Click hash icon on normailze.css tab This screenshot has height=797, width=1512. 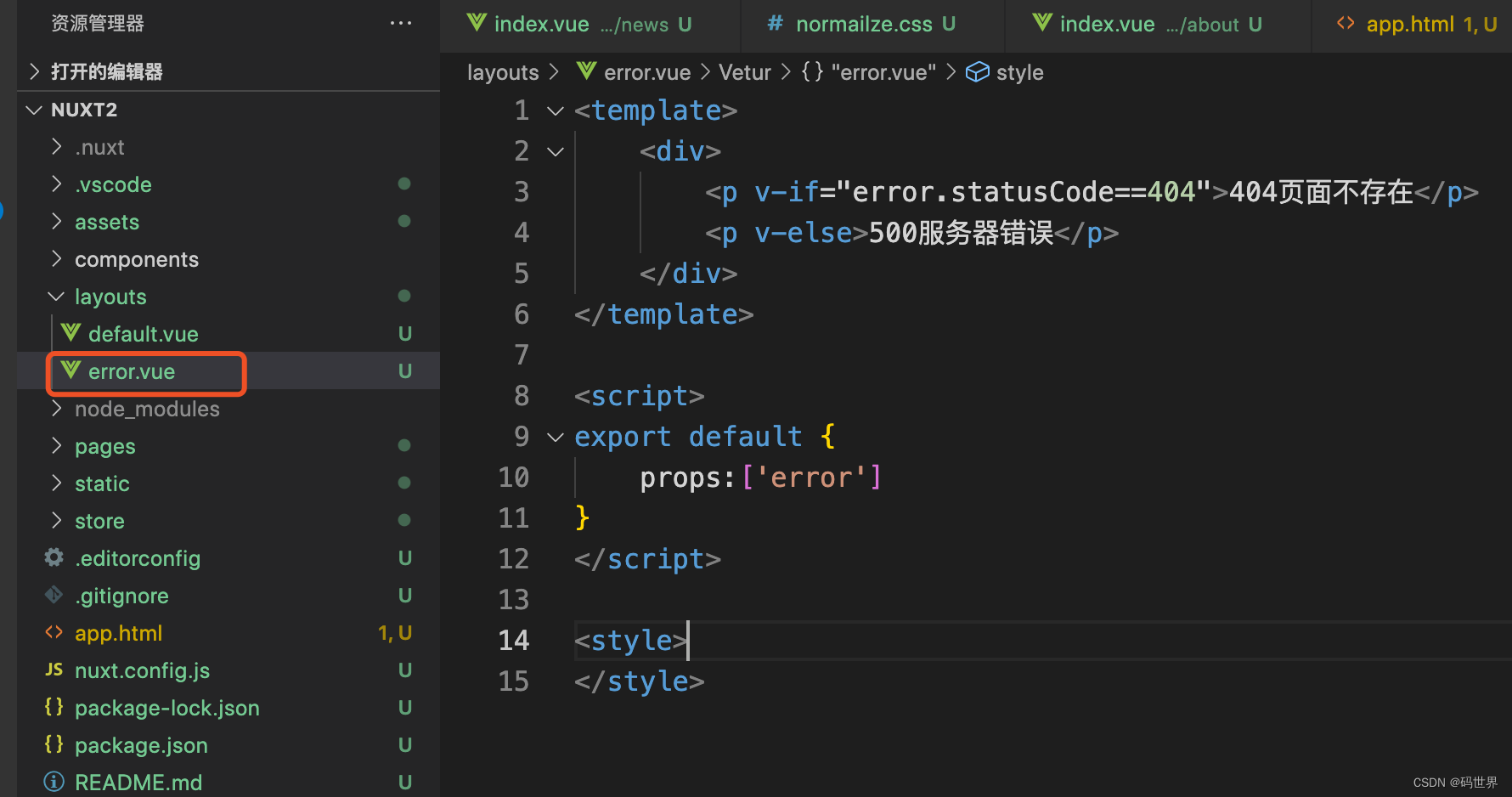point(775,23)
